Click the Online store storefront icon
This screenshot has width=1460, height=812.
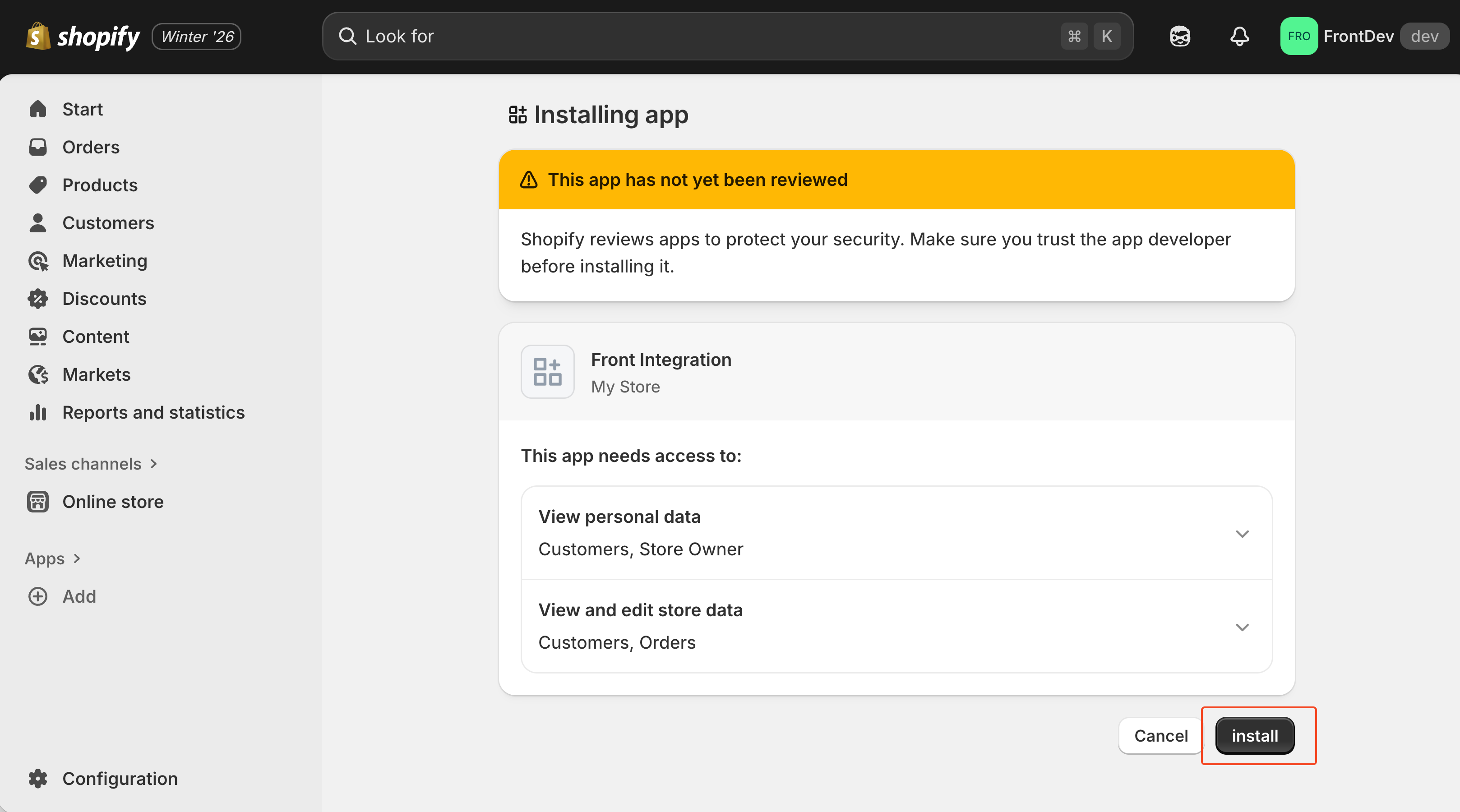(38, 502)
